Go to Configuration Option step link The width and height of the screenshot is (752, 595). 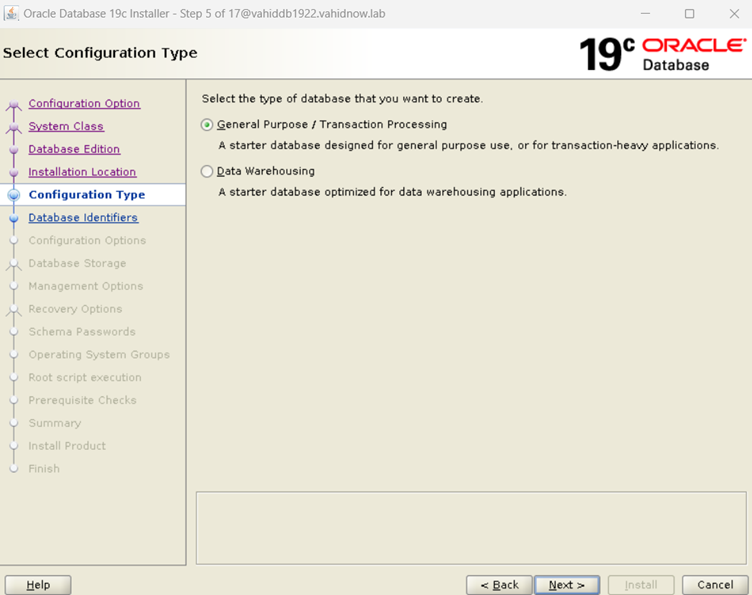point(84,104)
